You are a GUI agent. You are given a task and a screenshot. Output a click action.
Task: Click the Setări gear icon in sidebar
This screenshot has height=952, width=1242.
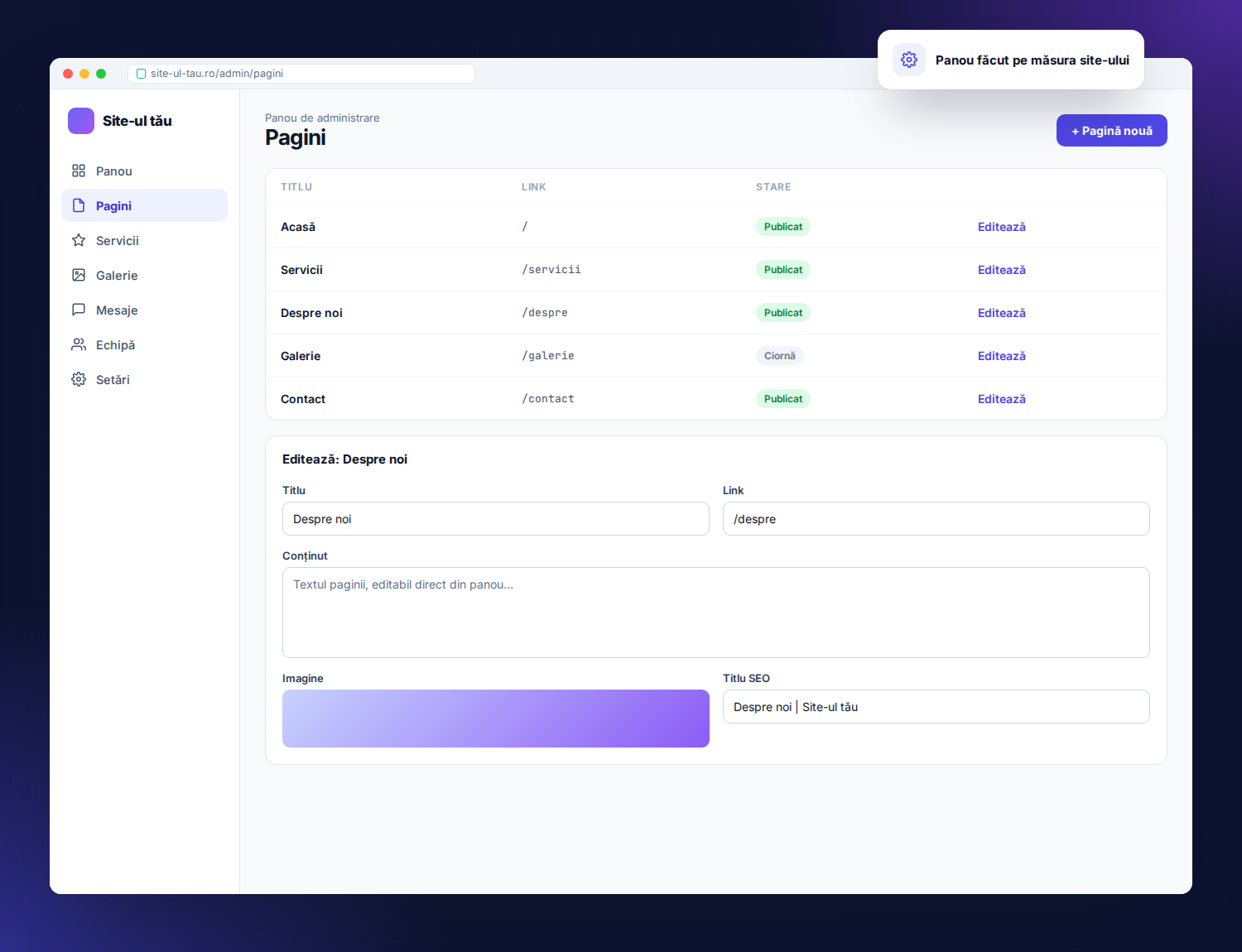(x=79, y=379)
